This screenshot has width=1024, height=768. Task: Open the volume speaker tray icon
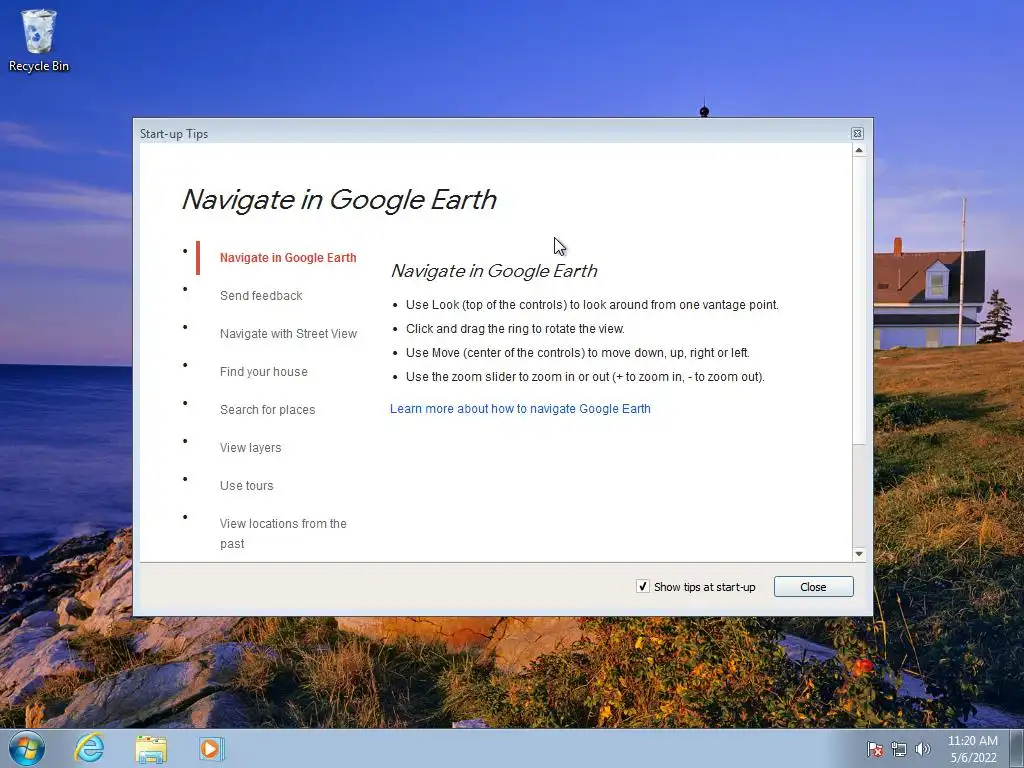923,749
